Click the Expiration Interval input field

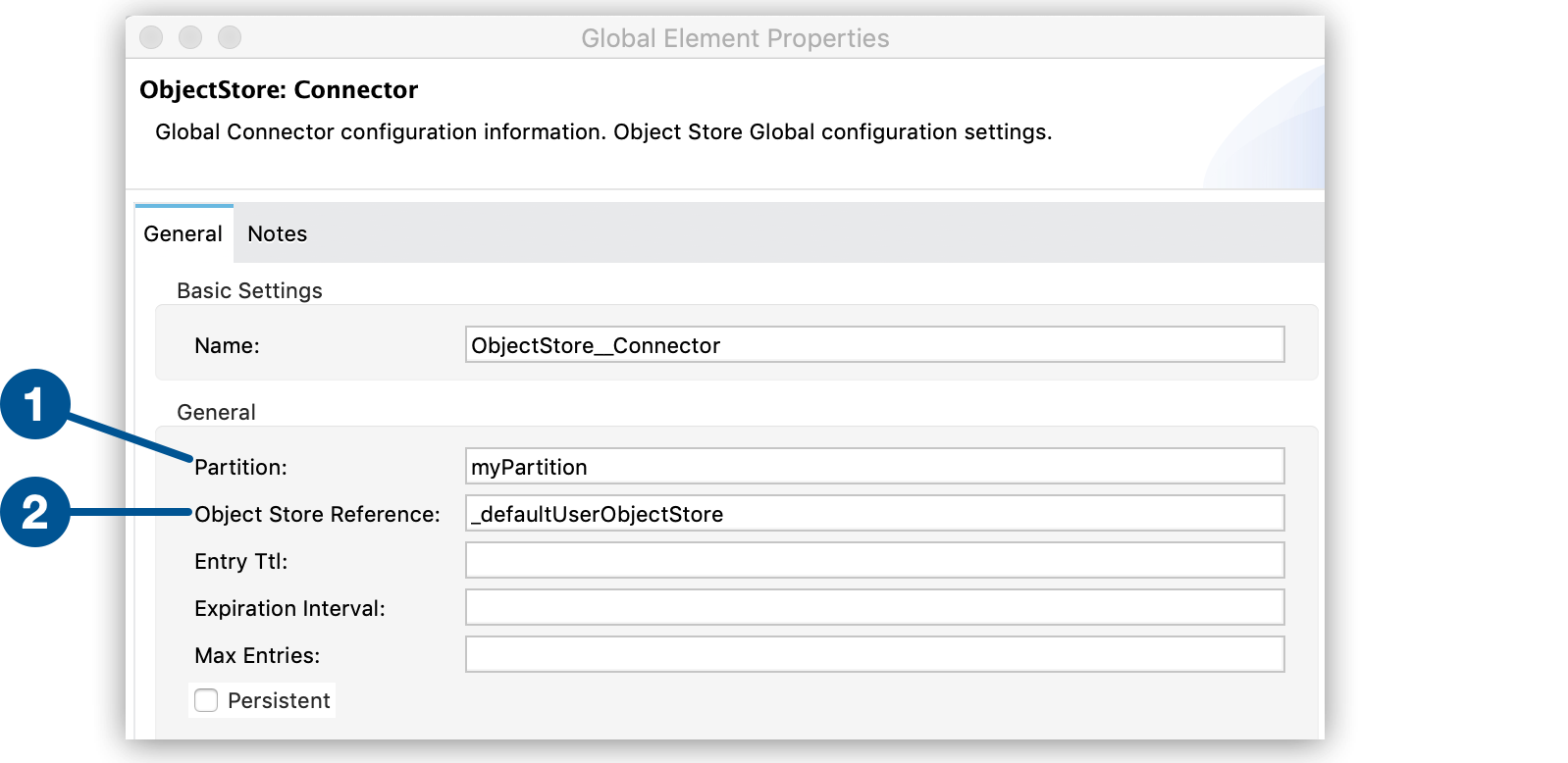(x=874, y=608)
